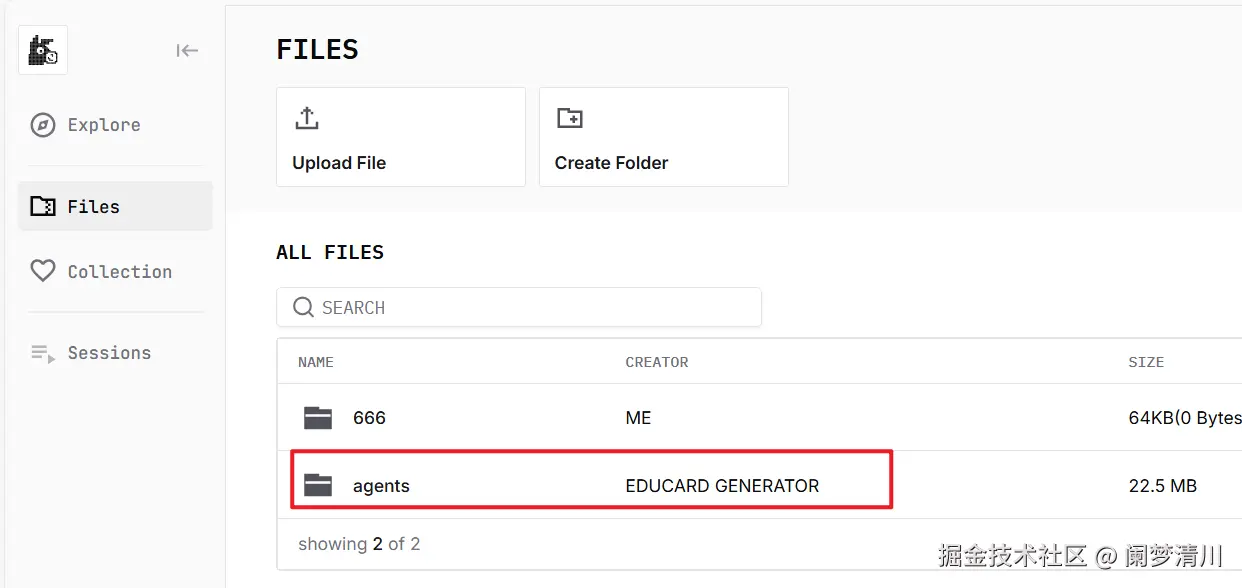
Task: Click the search magnifier icon
Action: [x=303, y=308]
